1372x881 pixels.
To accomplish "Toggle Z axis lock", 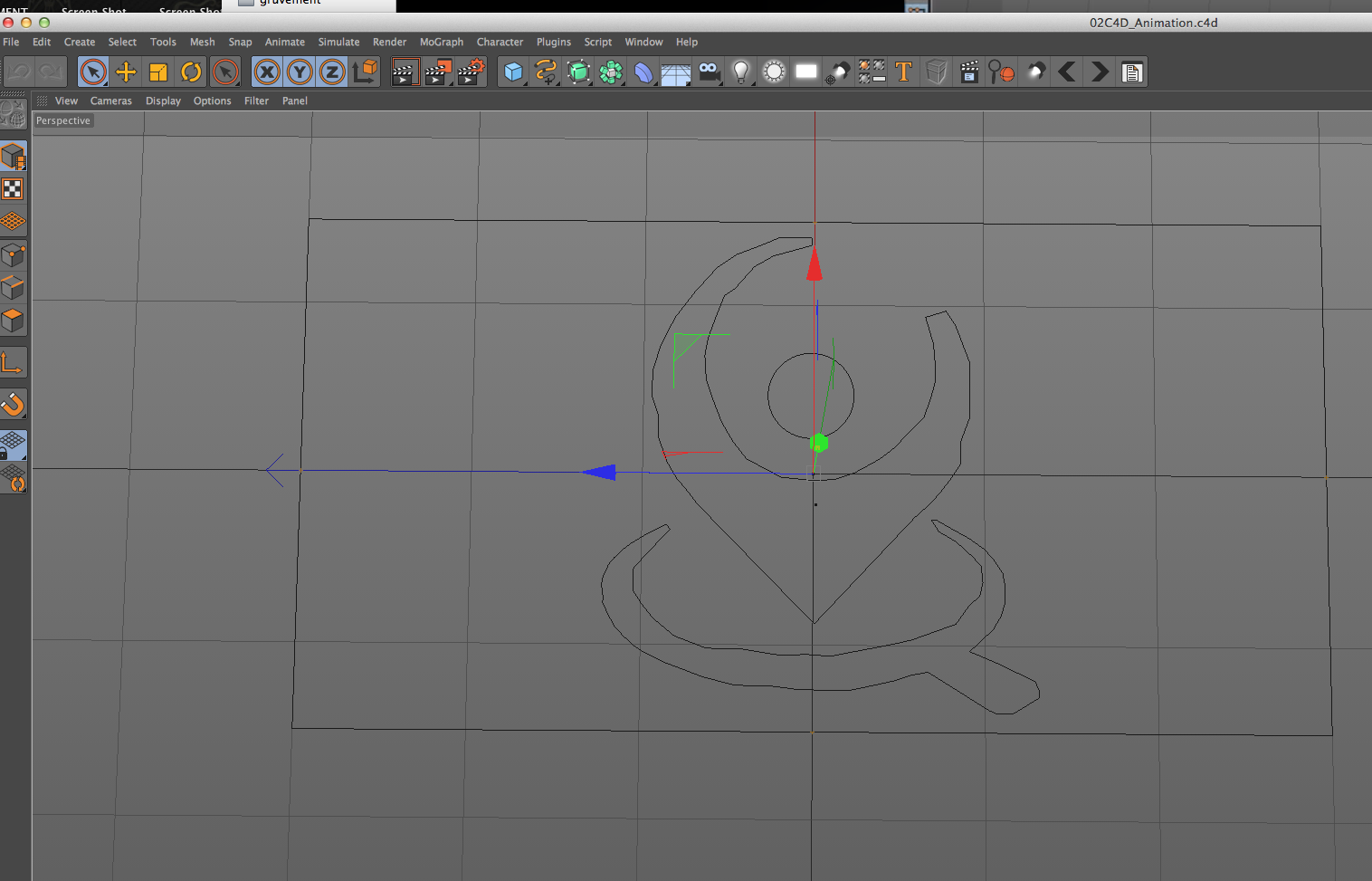I will tap(332, 72).
